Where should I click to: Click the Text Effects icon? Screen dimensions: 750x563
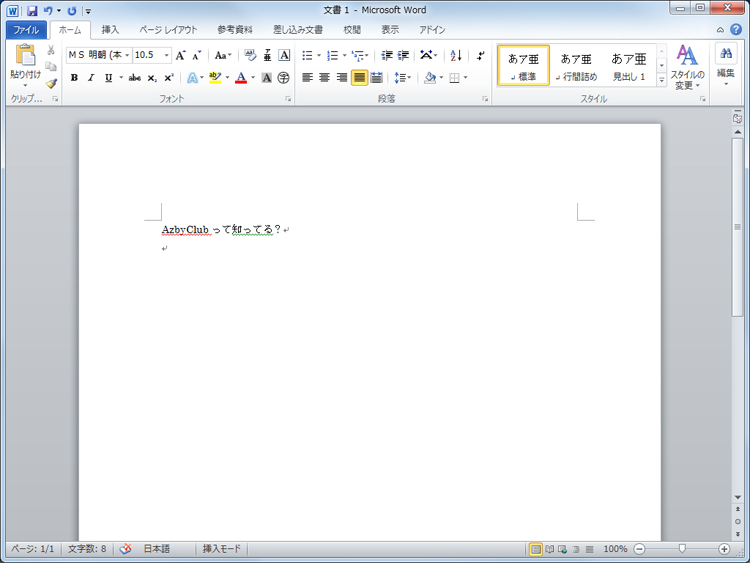pyautogui.click(x=192, y=77)
